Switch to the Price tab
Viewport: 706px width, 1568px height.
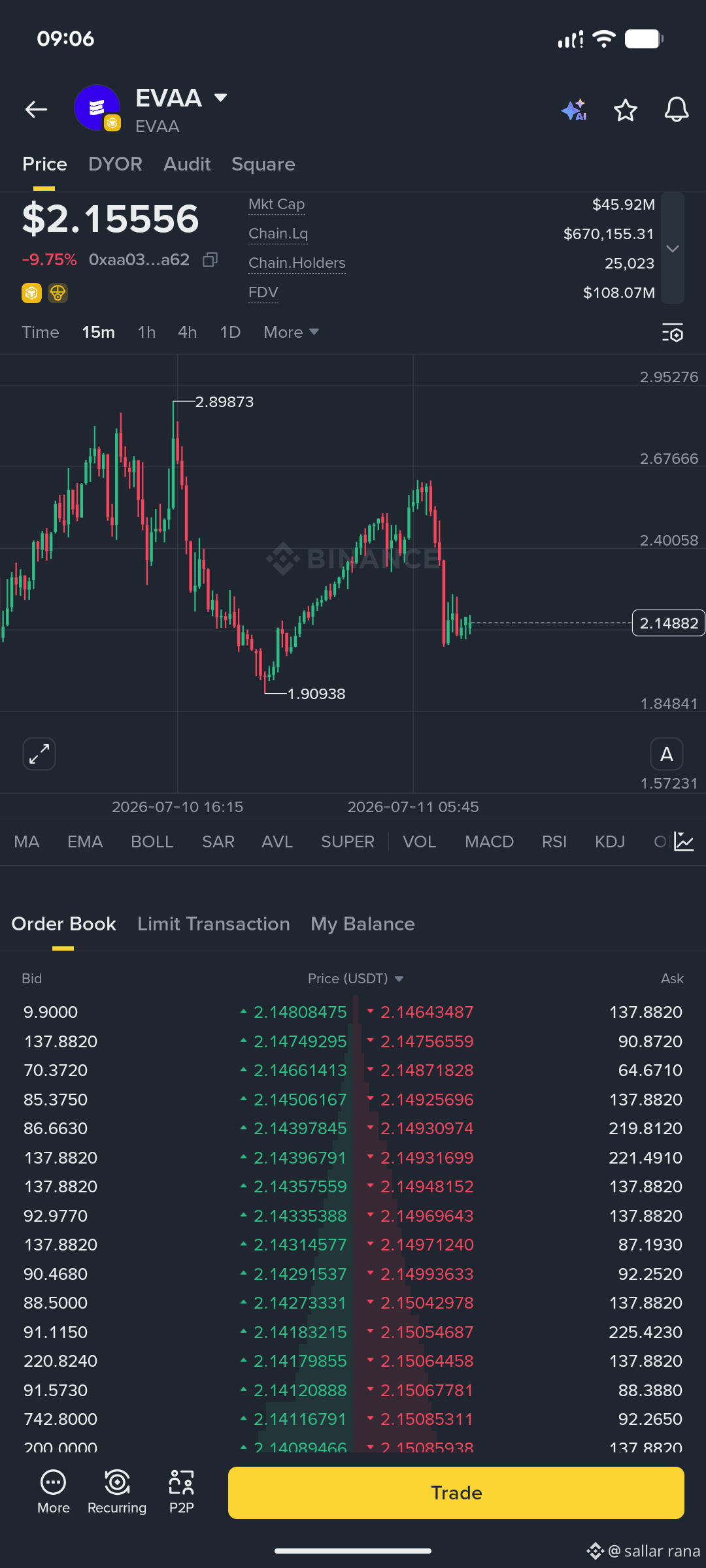click(x=44, y=164)
